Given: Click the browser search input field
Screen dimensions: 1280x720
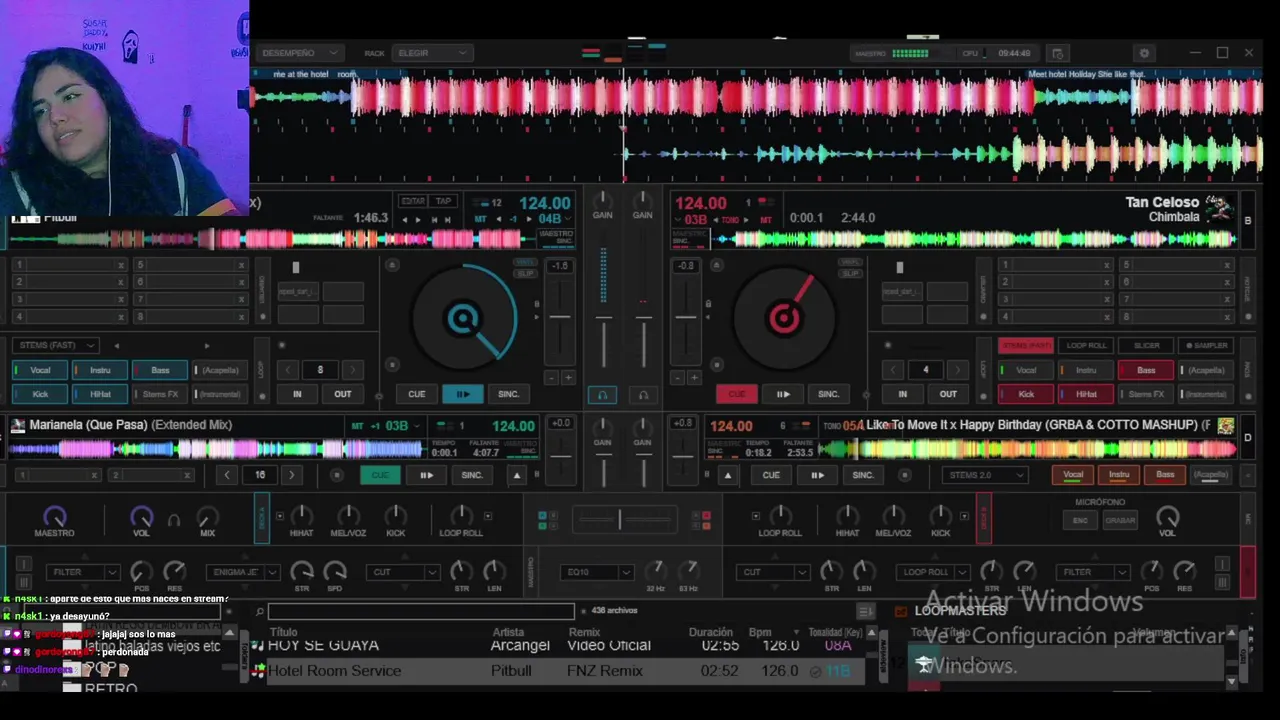Looking at the screenshot, I should tap(421, 611).
